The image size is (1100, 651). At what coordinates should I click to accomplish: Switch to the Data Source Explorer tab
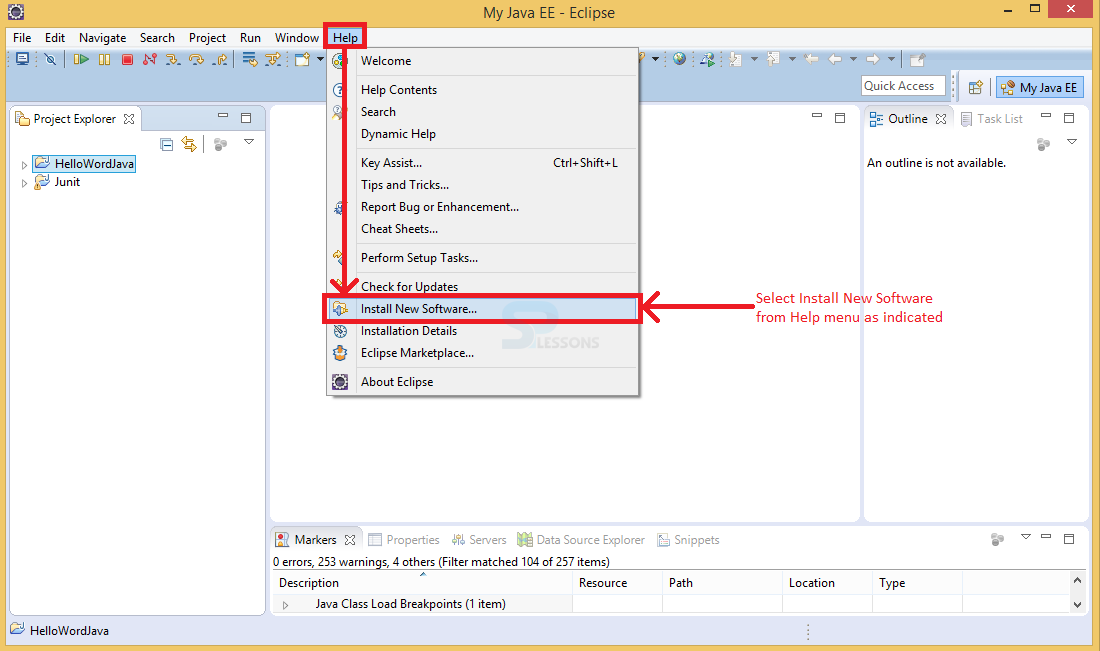coord(581,539)
